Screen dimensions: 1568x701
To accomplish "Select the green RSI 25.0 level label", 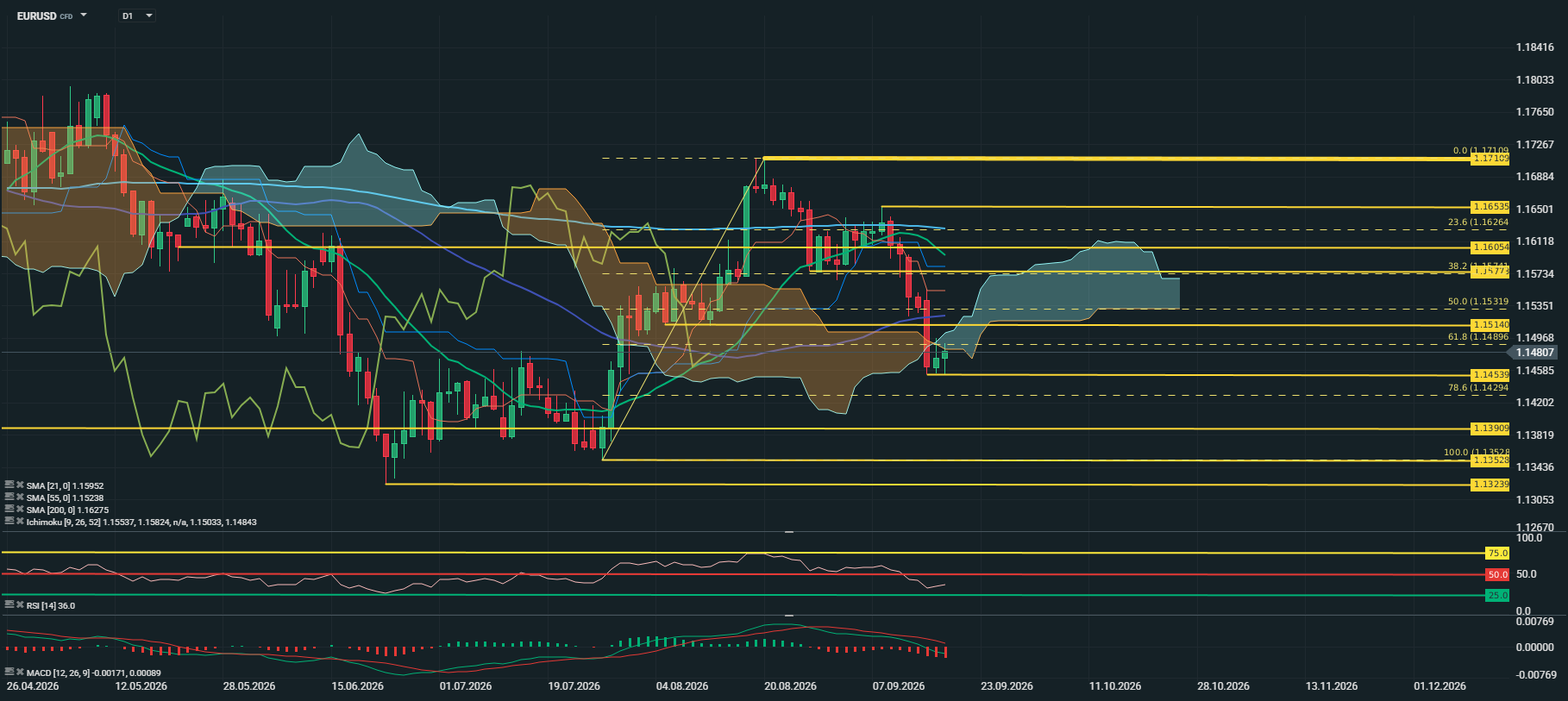I will [x=1497, y=595].
